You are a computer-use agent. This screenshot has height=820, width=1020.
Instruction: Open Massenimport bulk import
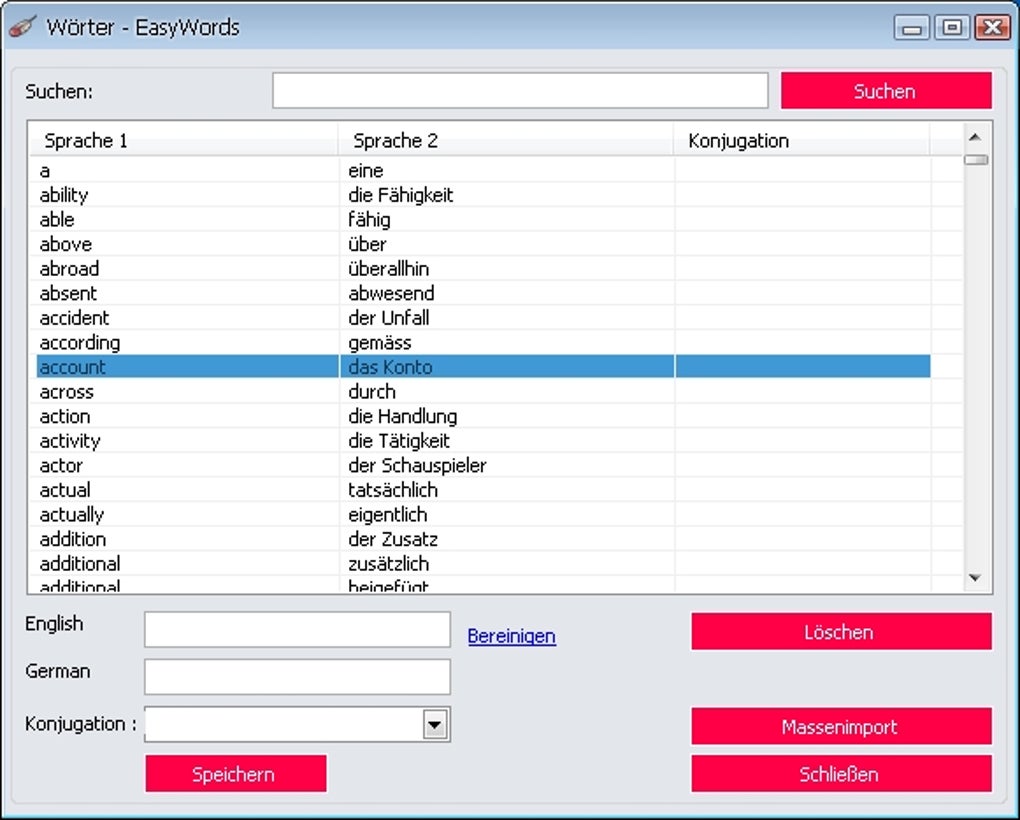pos(841,726)
